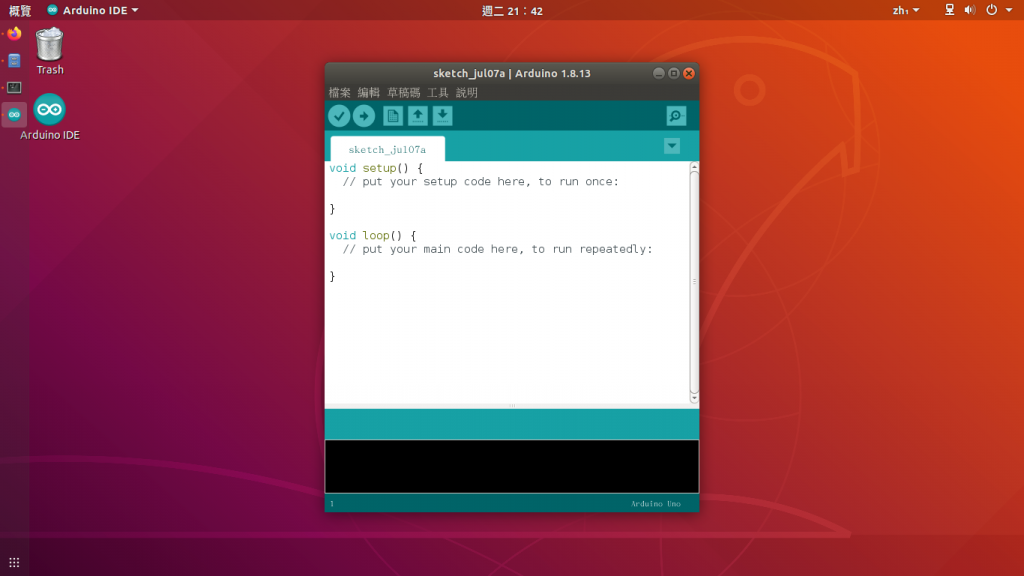Click the Verify checkmark button
1024x576 pixels.
(339, 116)
